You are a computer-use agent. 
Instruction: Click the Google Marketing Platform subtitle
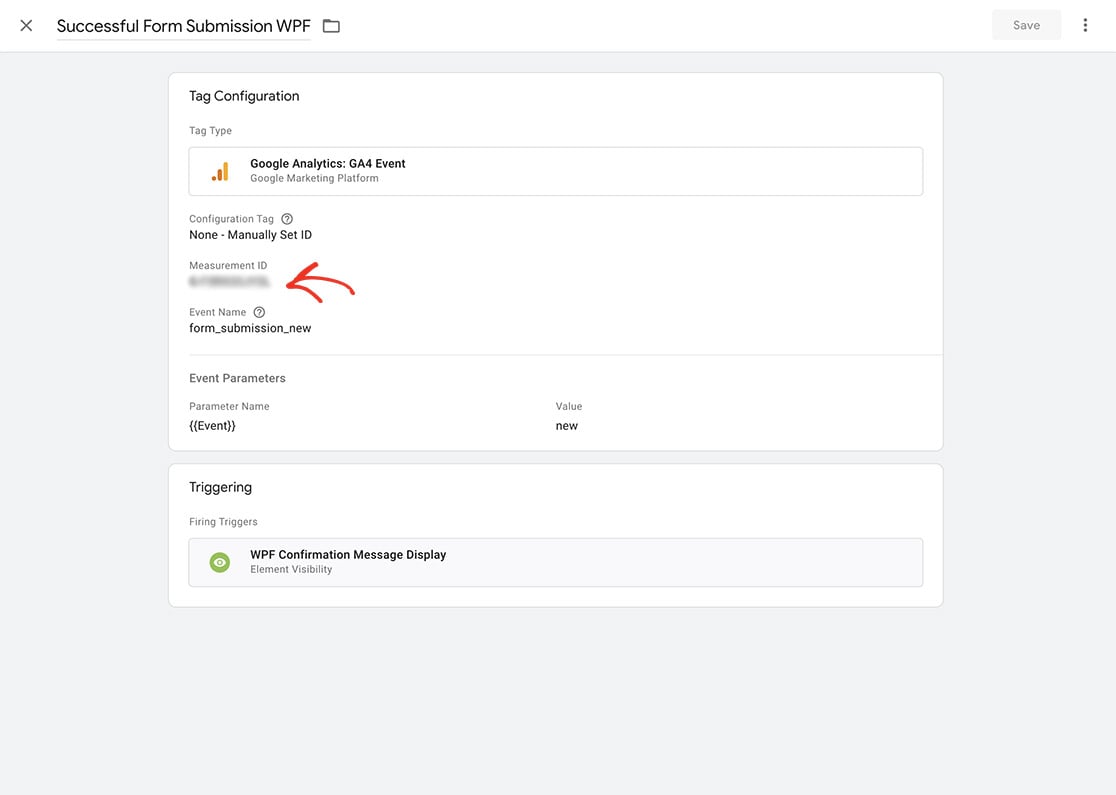[x=314, y=179]
